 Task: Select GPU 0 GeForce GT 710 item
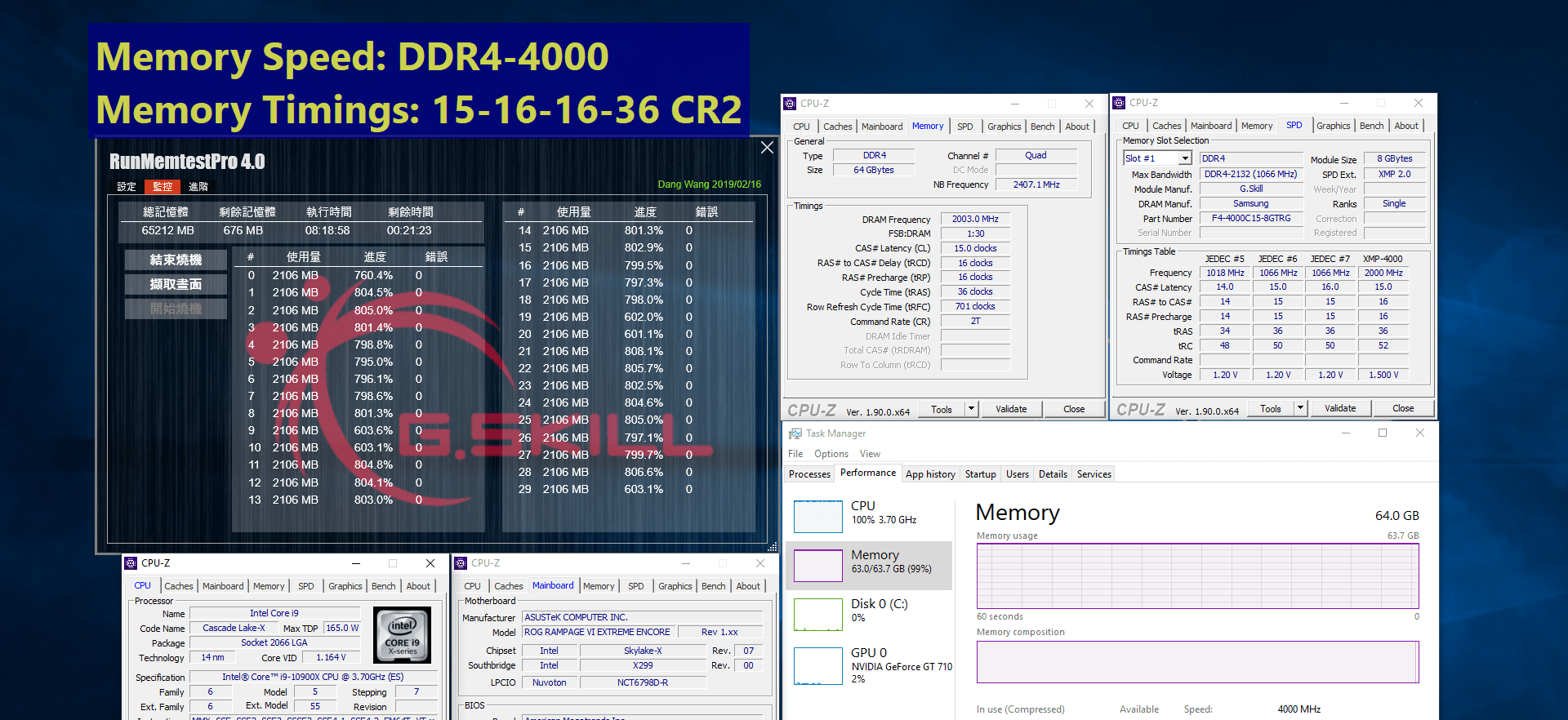[869, 664]
